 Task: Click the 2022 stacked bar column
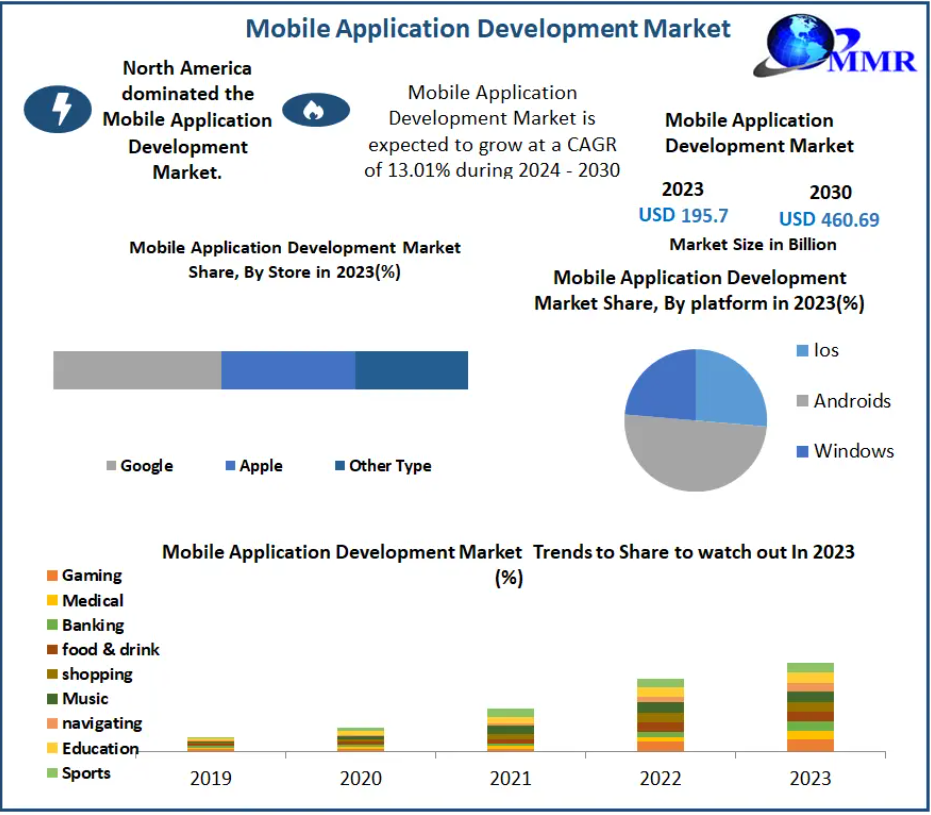pos(660,715)
